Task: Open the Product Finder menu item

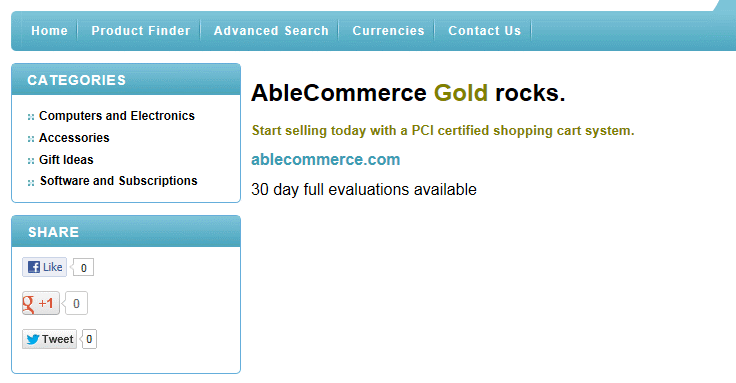Action: point(141,31)
